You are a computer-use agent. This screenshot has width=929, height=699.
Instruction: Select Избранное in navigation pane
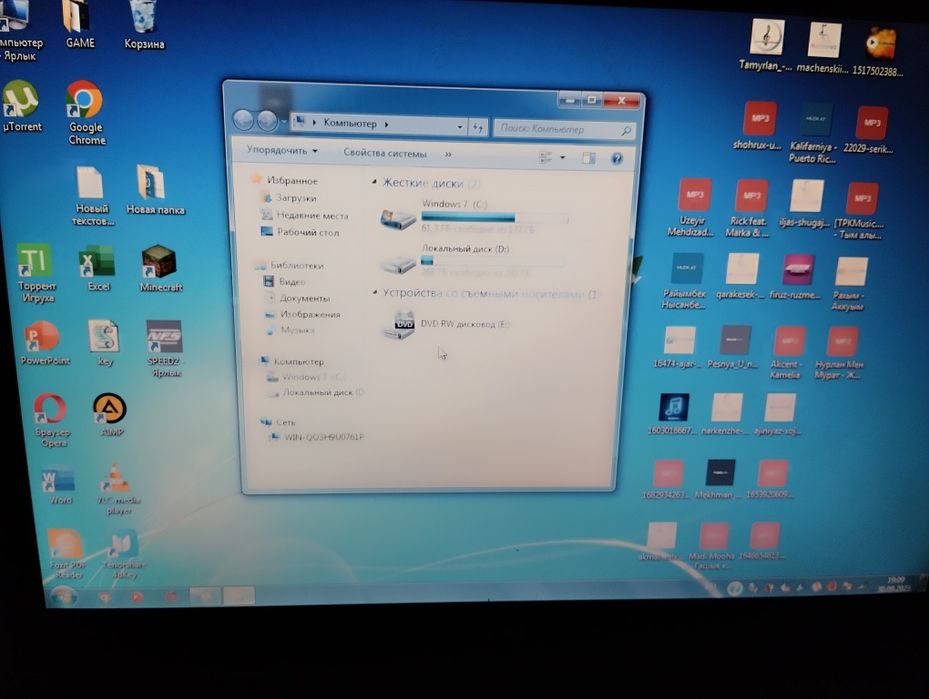pyautogui.click(x=291, y=180)
